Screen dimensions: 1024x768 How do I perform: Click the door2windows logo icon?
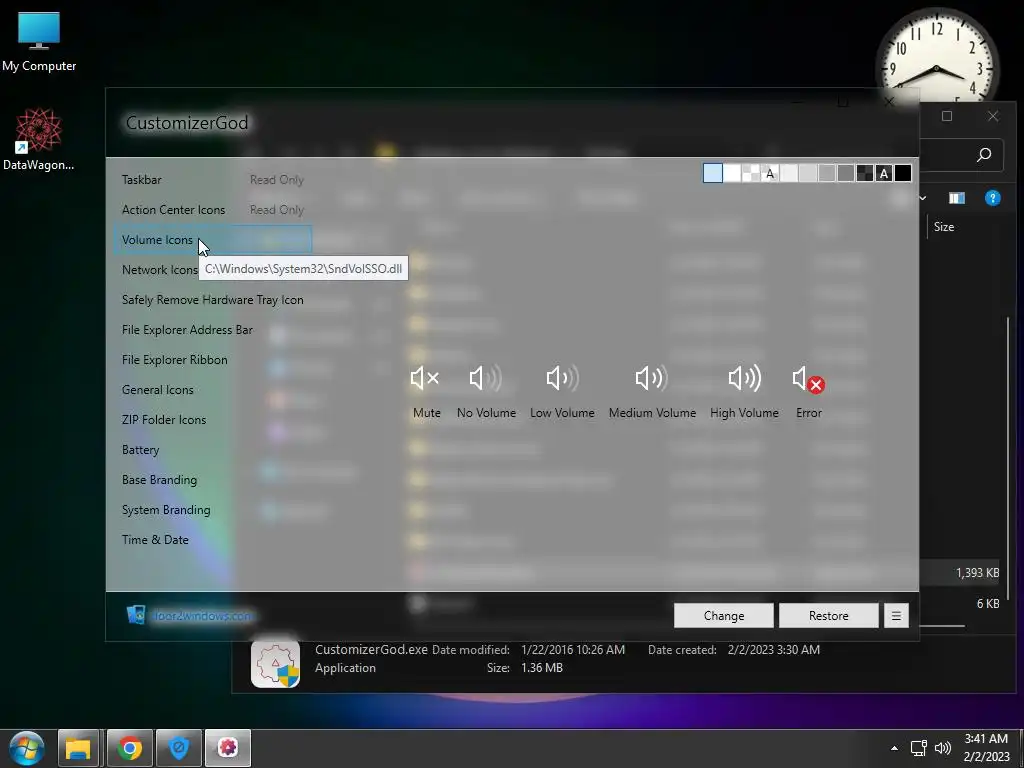click(136, 615)
